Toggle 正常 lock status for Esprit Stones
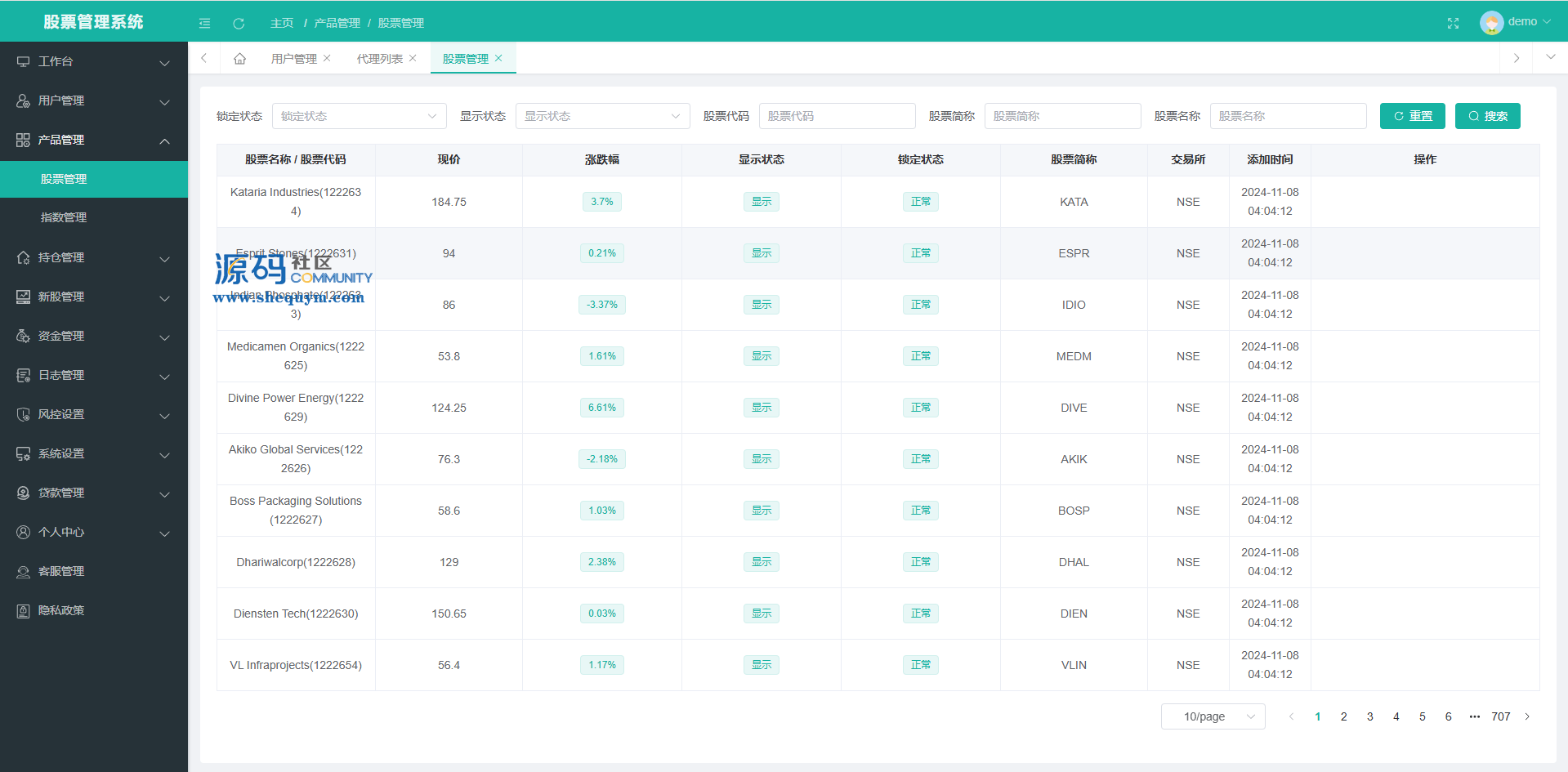Viewport: 1568px width, 772px height. click(920, 253)
